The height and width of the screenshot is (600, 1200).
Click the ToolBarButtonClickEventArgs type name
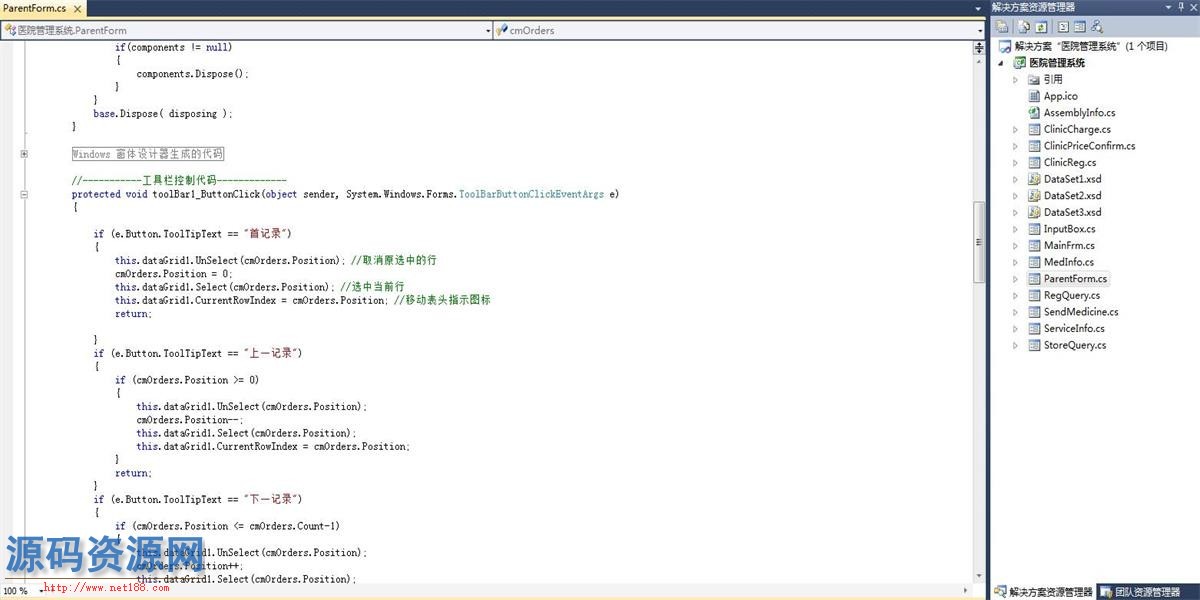click(531, 194)
